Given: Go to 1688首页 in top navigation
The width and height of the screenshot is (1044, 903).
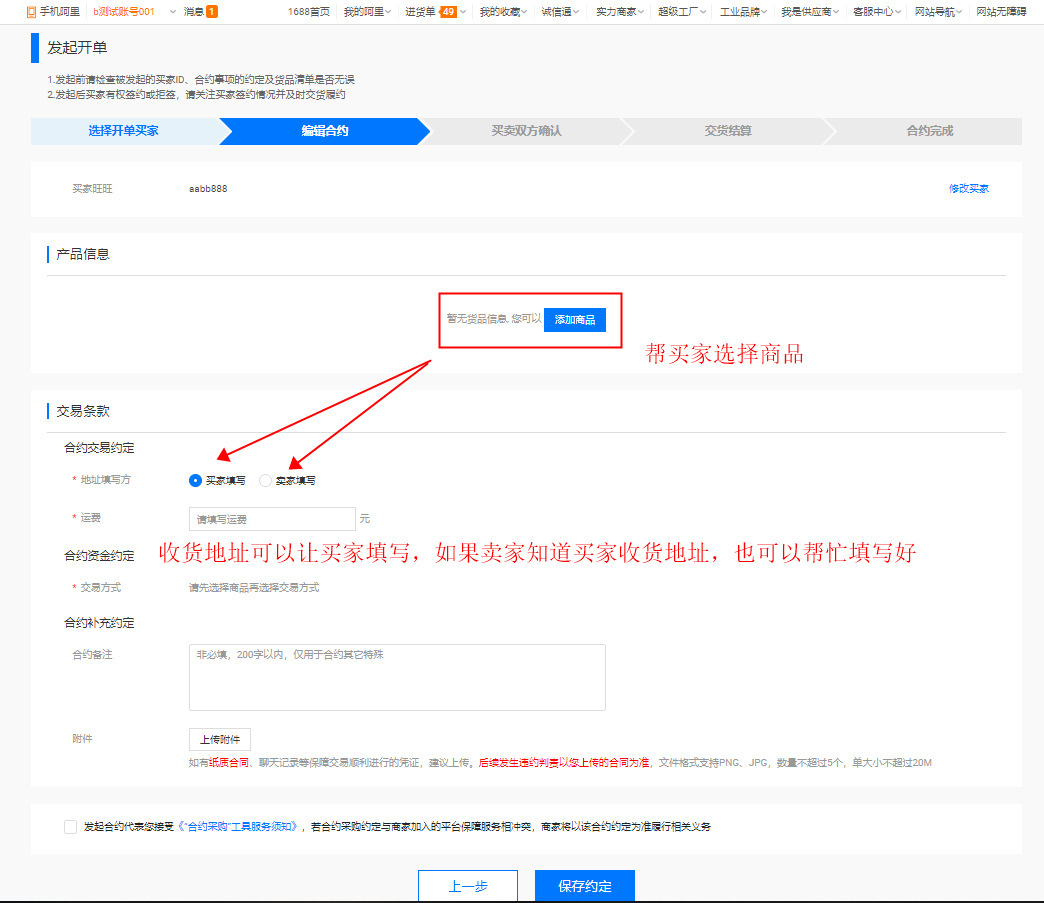Looking at the screenshot, I should click(308, 12).
